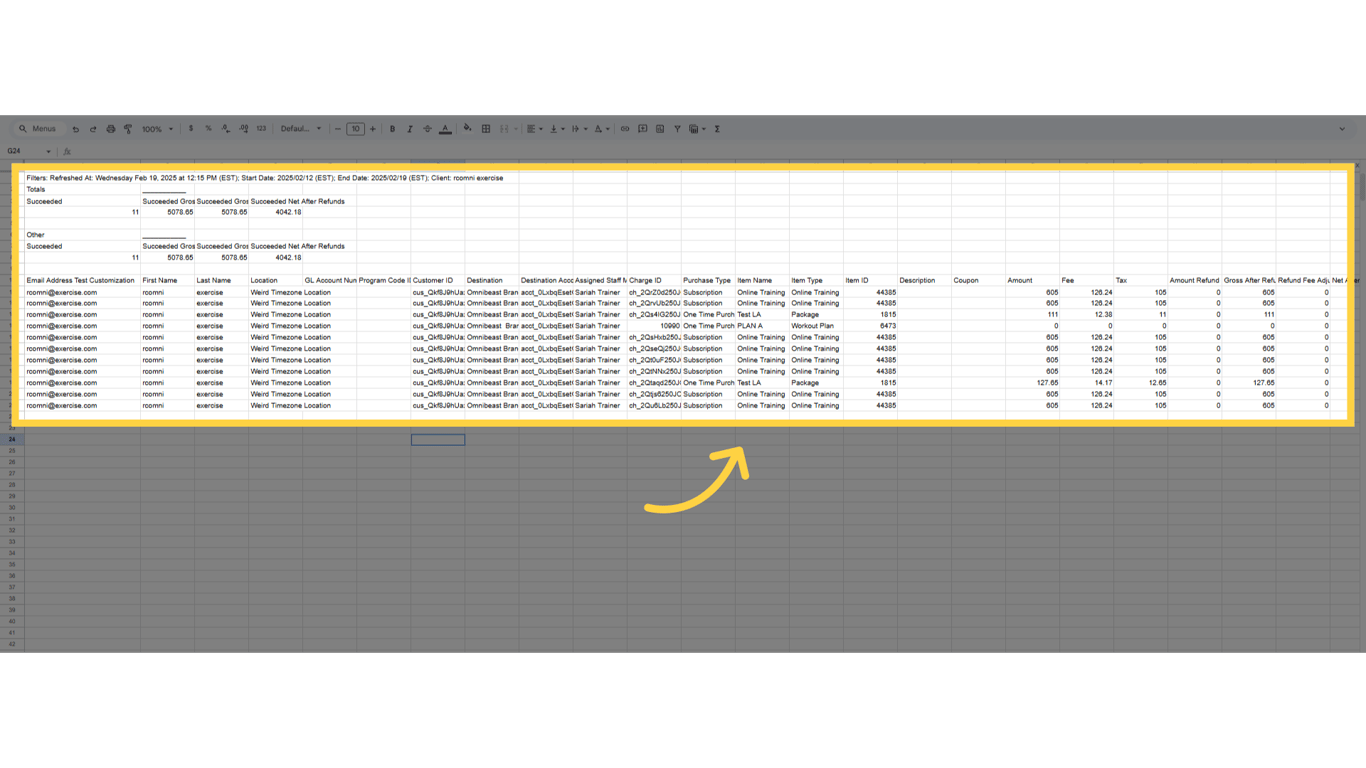This screenshot has width=1366, height=768.
Task: Click the Undo button
Action: pyautogui.click(x=75, y=128)
